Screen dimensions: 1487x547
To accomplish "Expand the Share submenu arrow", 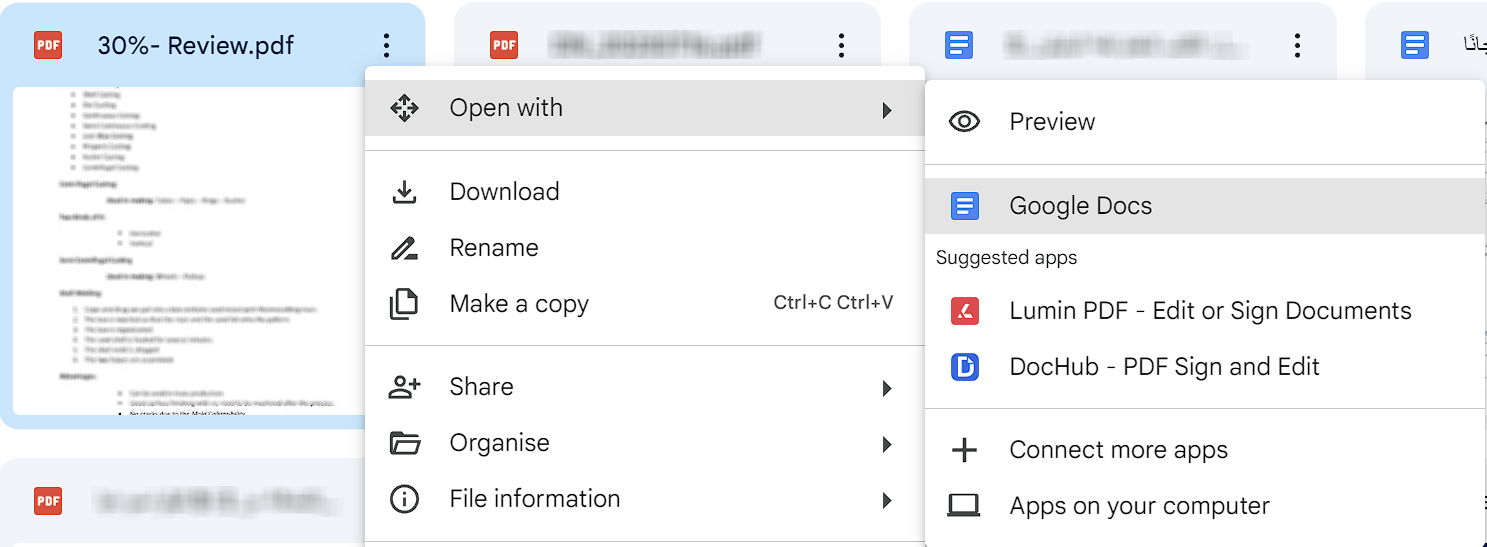I will pyautogui.click(x=887, y=388).
